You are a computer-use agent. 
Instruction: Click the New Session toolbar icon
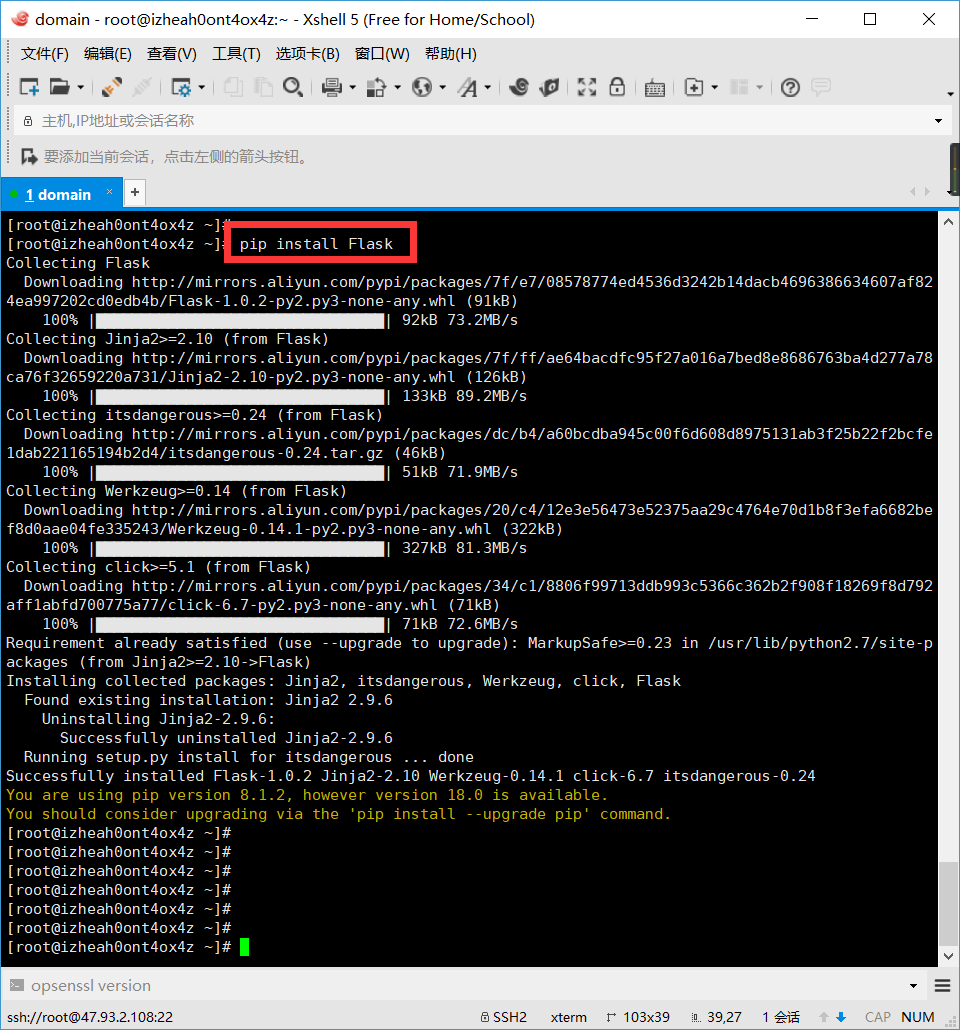[x=30, y=87]
